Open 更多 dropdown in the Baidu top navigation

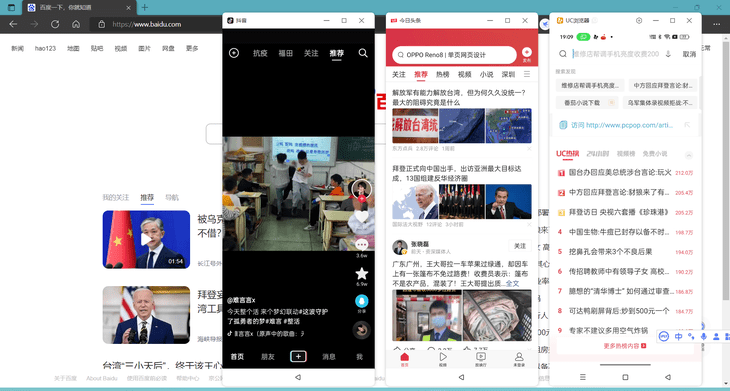[192, 48]
